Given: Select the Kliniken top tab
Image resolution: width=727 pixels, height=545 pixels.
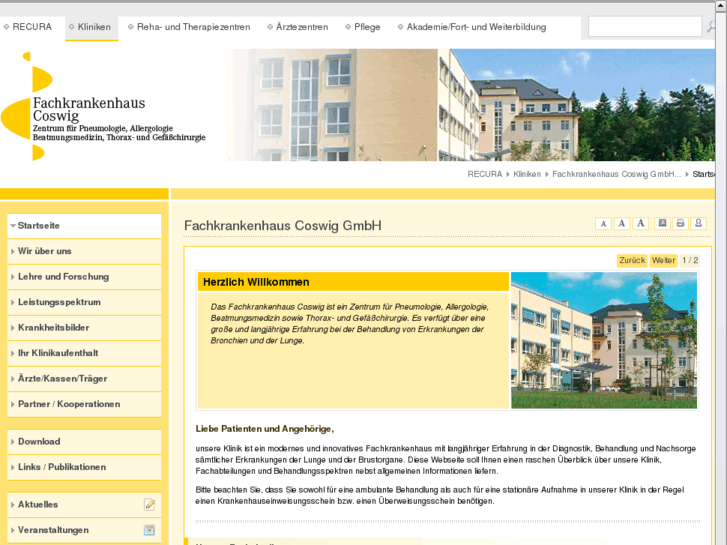Looking at the screenshot, I should (x=91, y=27).
